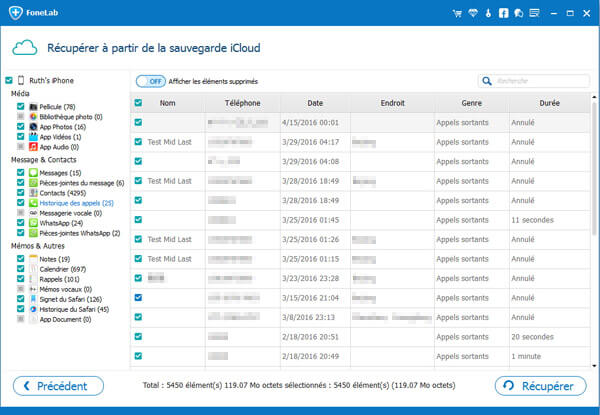600x415 pixels.
Task: Uncheck the Rappels (101) checkbox
Action: [21, 279]
